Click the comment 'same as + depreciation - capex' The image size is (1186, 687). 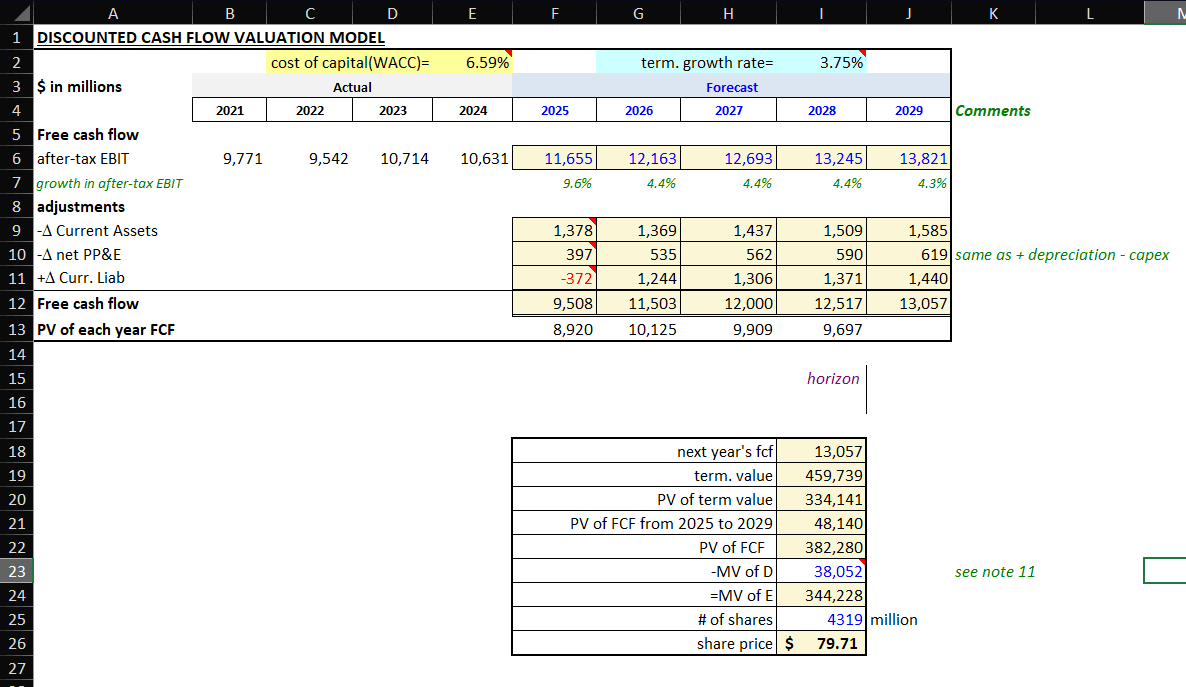(x=1062, y=255)
